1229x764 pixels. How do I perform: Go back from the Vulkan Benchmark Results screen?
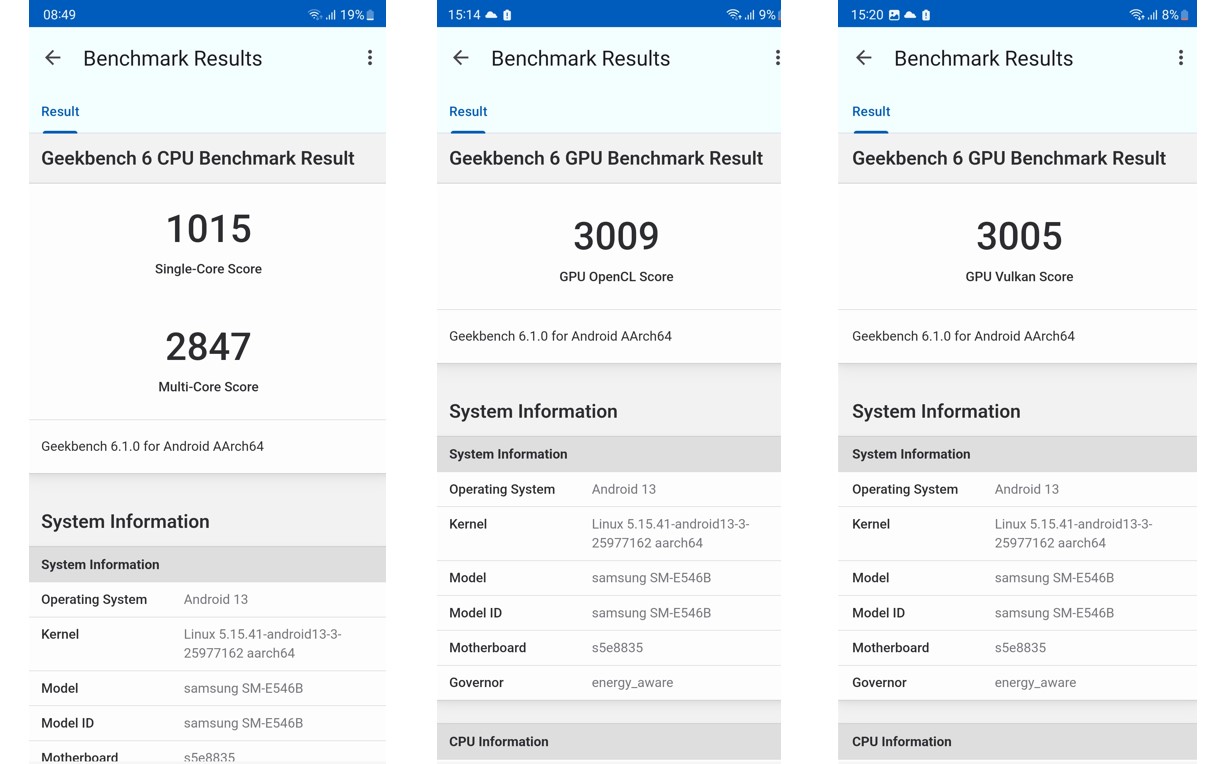864,58
